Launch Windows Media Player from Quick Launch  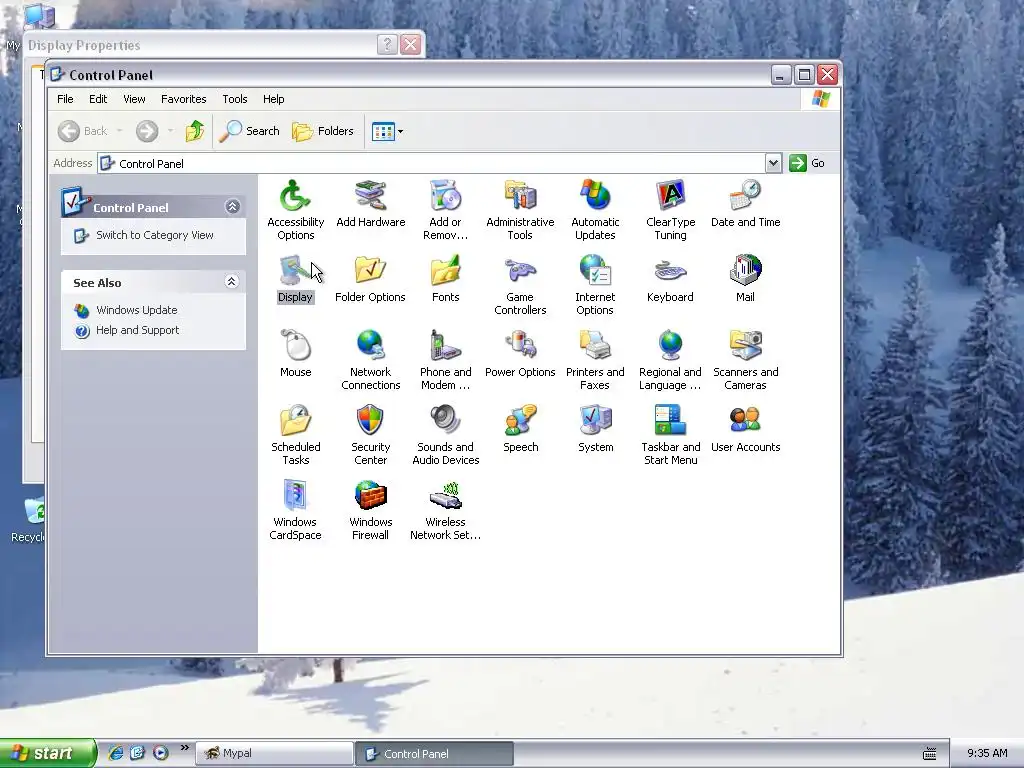click(x=161, y=753)
